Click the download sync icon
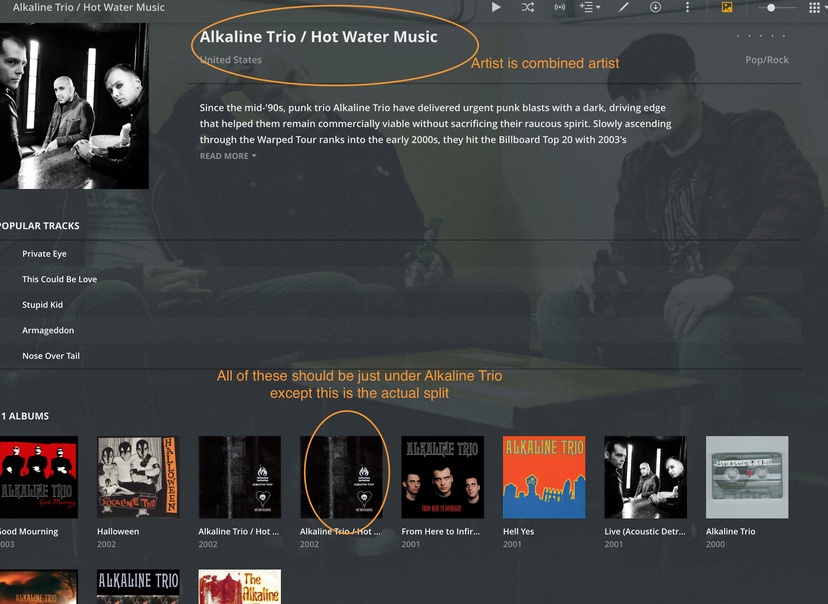828x604 pixels. (x=655, y=7)
